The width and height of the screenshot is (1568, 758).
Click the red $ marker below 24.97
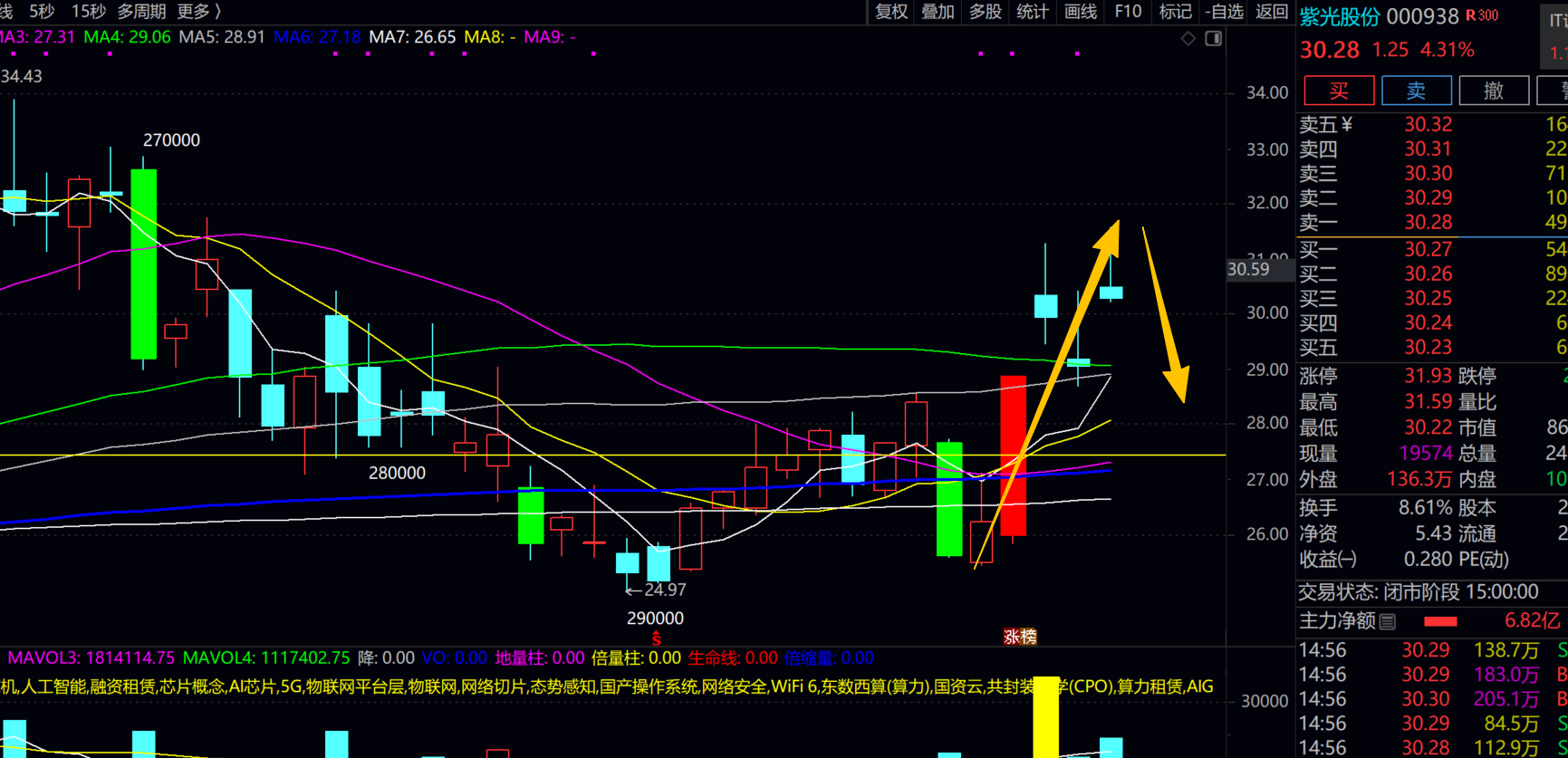pyautogui.click(x=657, y=639)
